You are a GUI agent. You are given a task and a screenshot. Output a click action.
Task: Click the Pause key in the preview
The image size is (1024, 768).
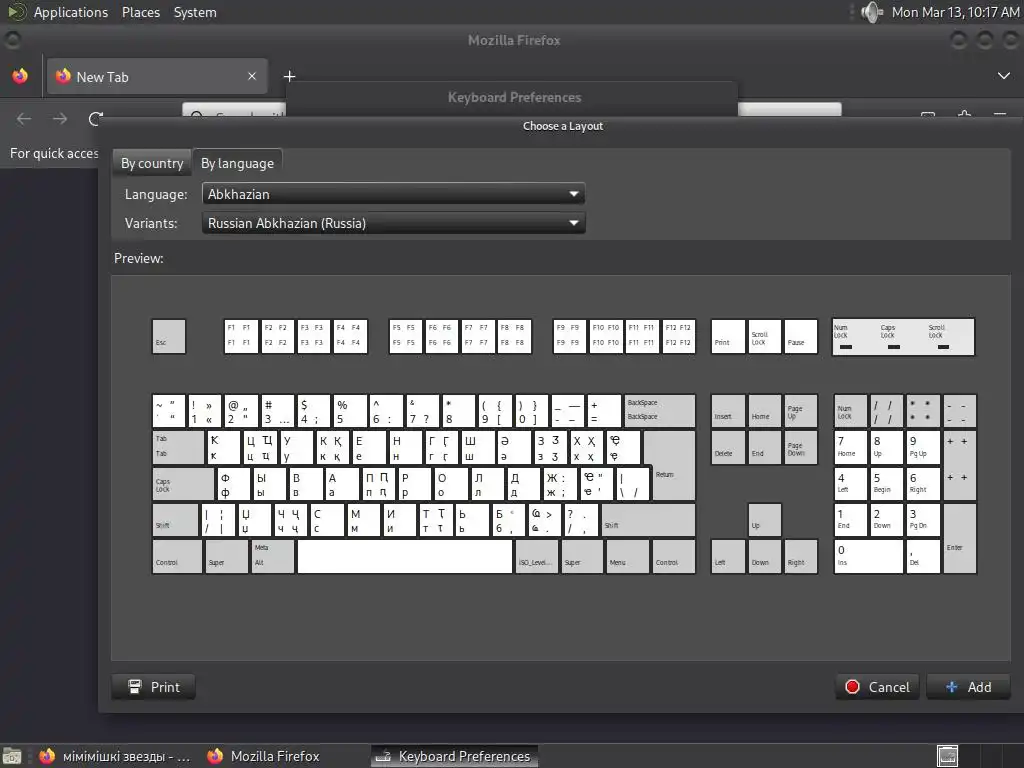[x=801, y=336]
